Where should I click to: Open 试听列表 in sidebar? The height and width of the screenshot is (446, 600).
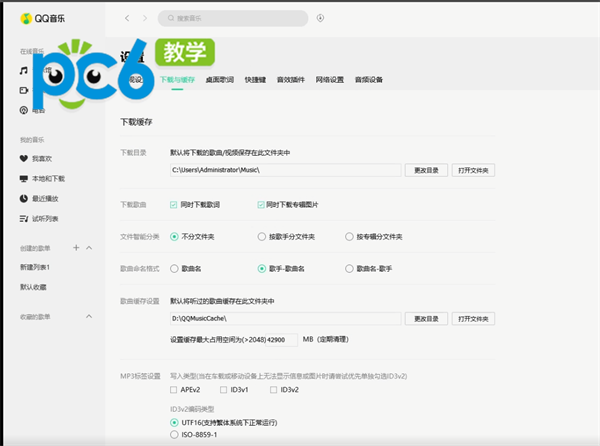(45, 218)
